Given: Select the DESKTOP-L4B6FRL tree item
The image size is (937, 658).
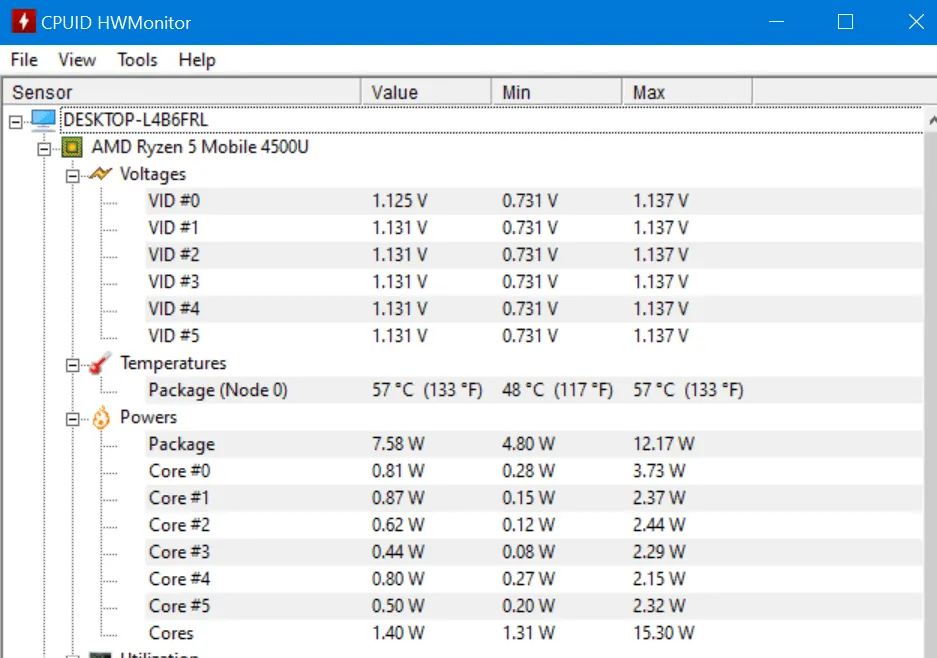Looking at the screenshot, I should tap(136, 120).
